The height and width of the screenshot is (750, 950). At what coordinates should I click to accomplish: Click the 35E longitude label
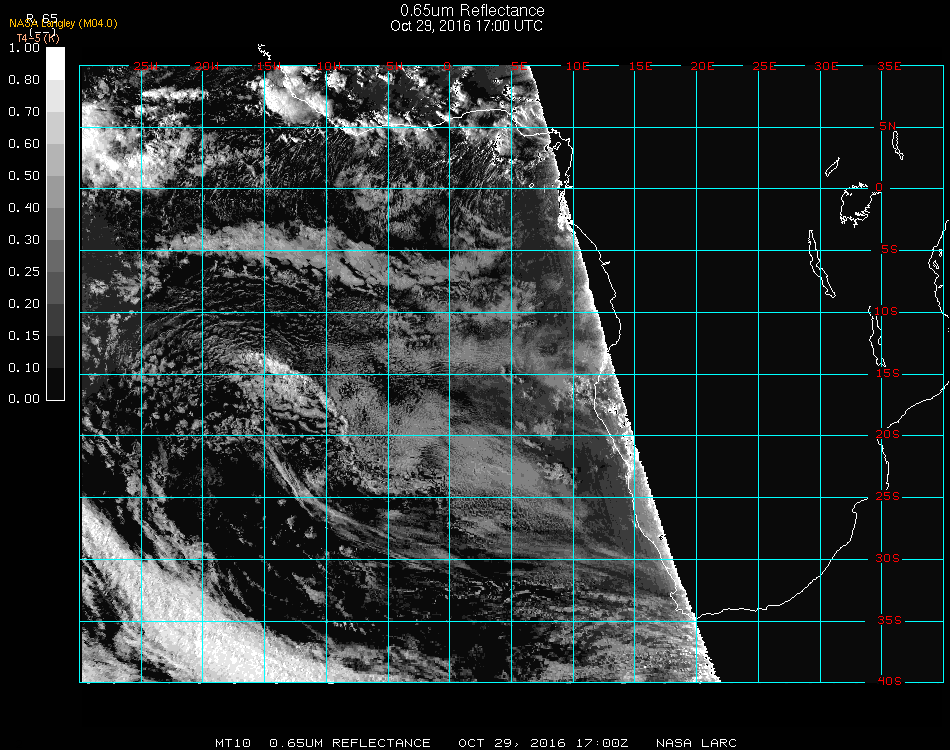click(x=889, y=66)
